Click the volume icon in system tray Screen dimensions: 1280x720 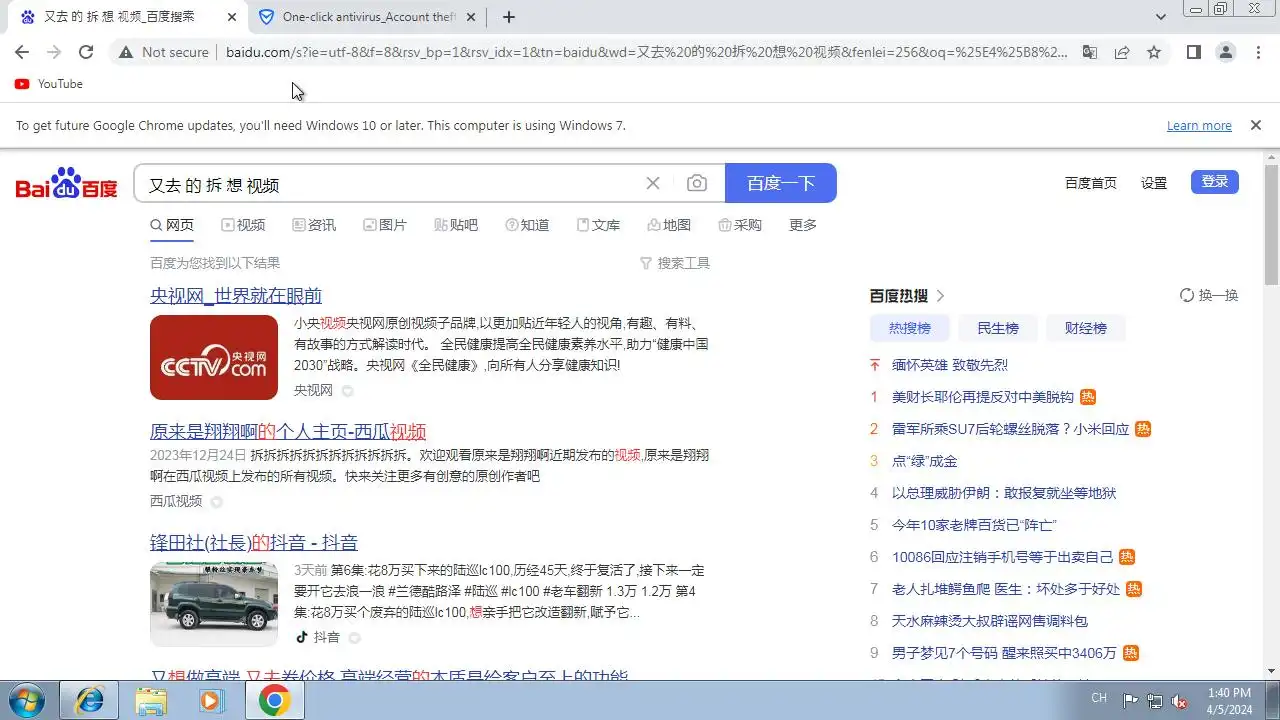1180,701
